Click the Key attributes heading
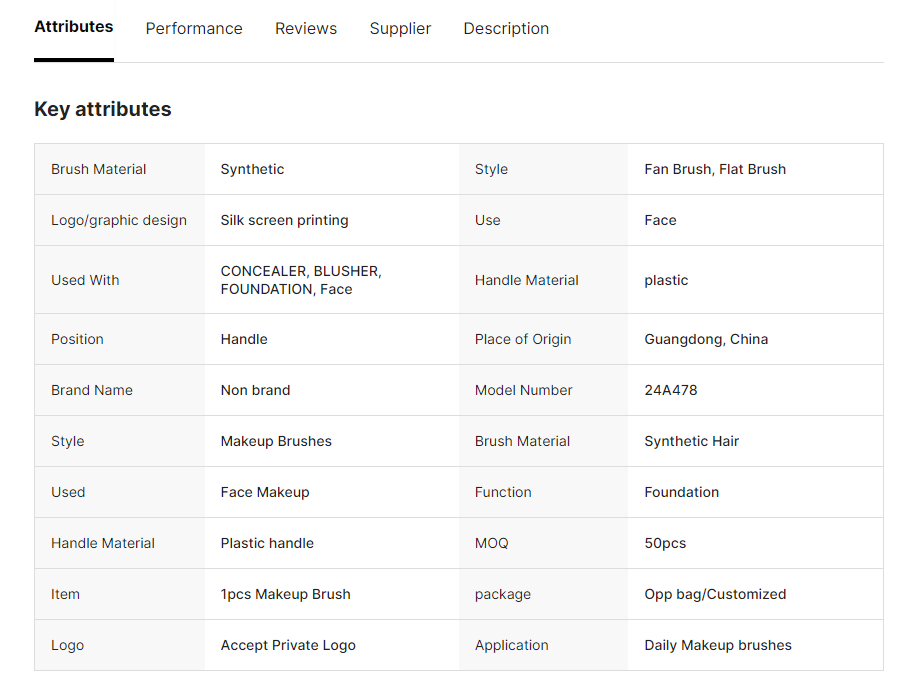907x694 pixels. 103,109
